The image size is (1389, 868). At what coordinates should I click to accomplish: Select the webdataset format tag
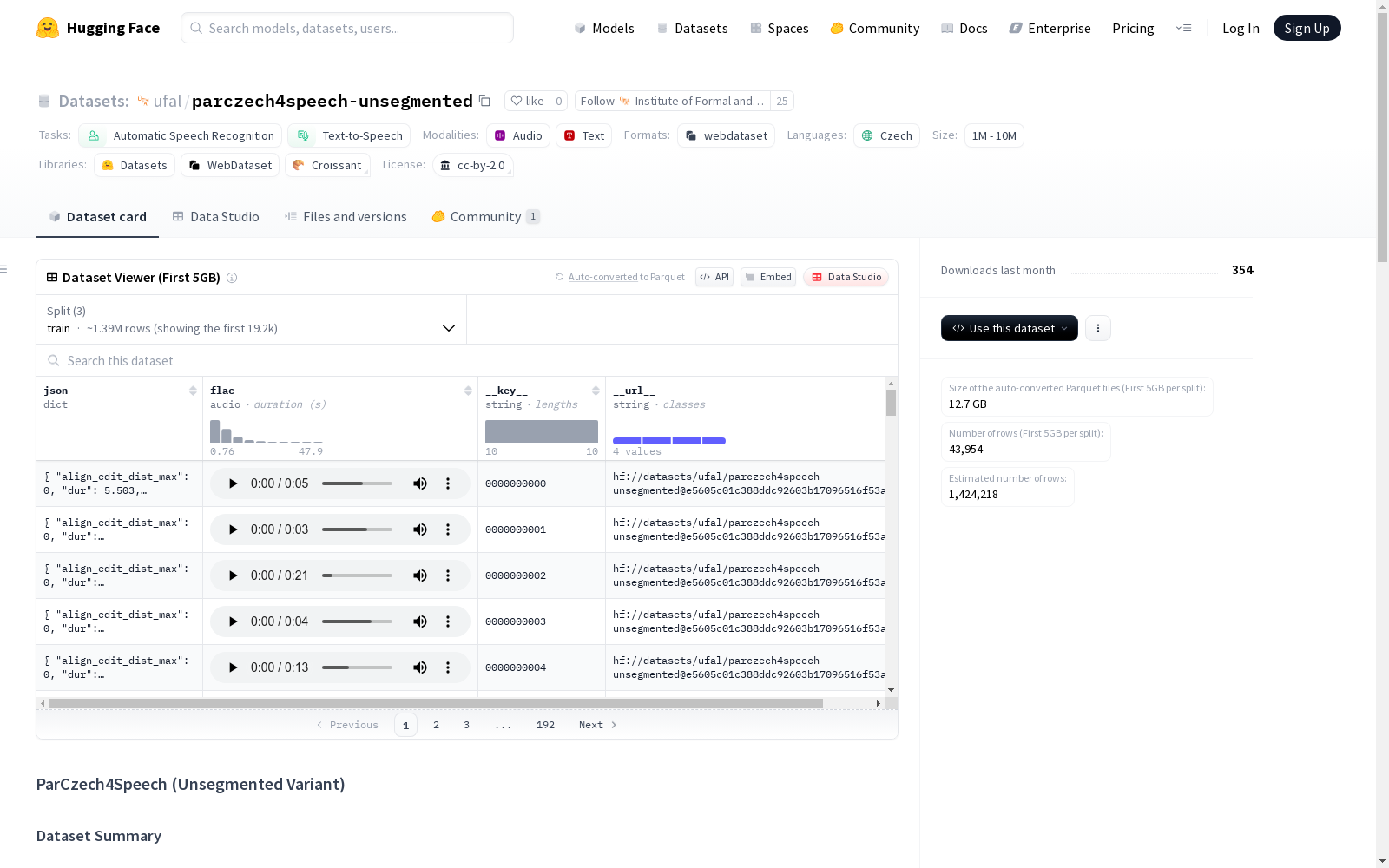pyautogui.click(x=726, y=135)
